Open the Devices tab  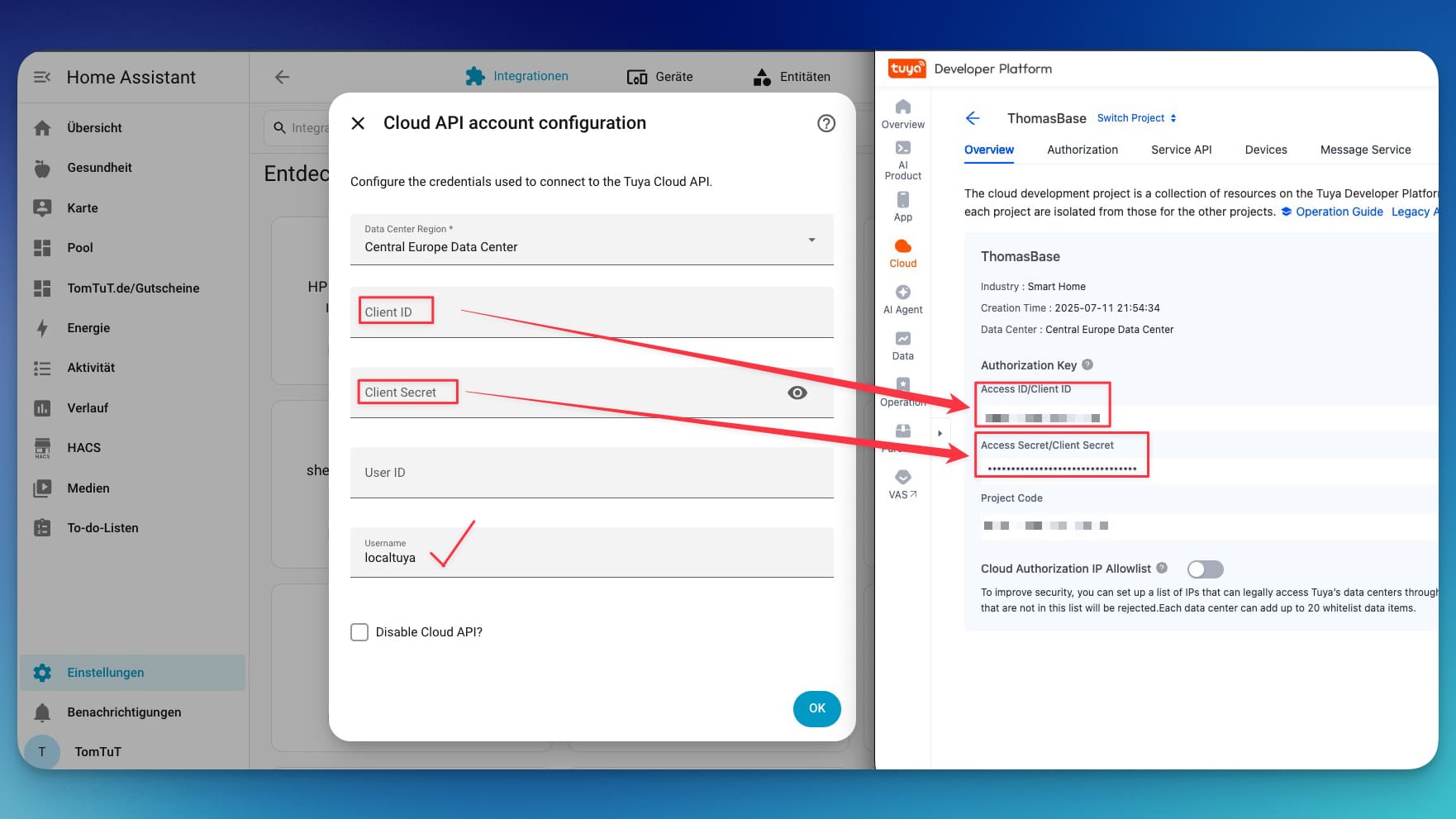pos(1265,150)
